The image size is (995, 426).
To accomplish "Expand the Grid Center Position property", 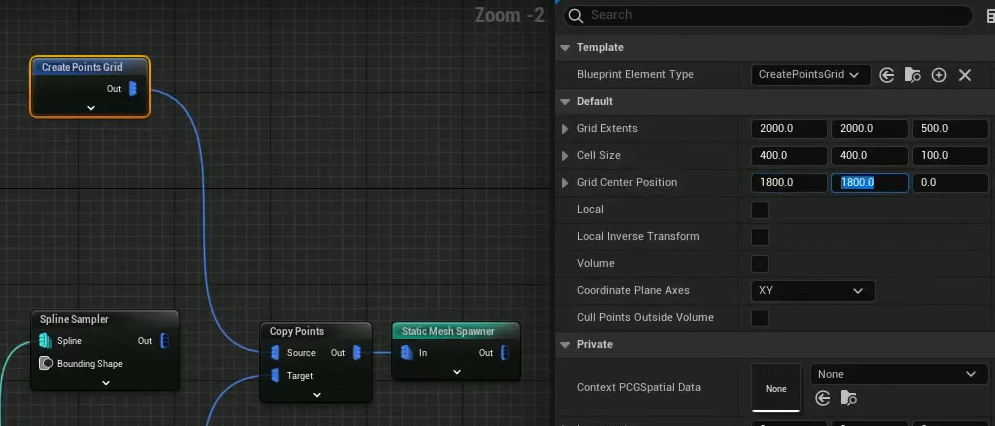I will pos(565,183).
